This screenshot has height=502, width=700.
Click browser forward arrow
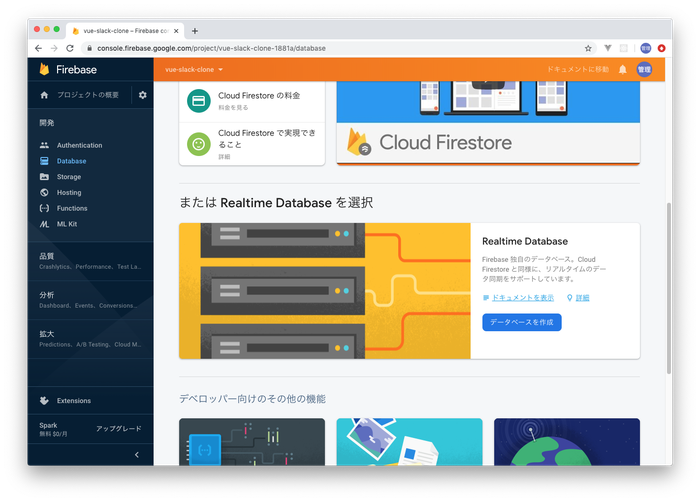point(54,48)
